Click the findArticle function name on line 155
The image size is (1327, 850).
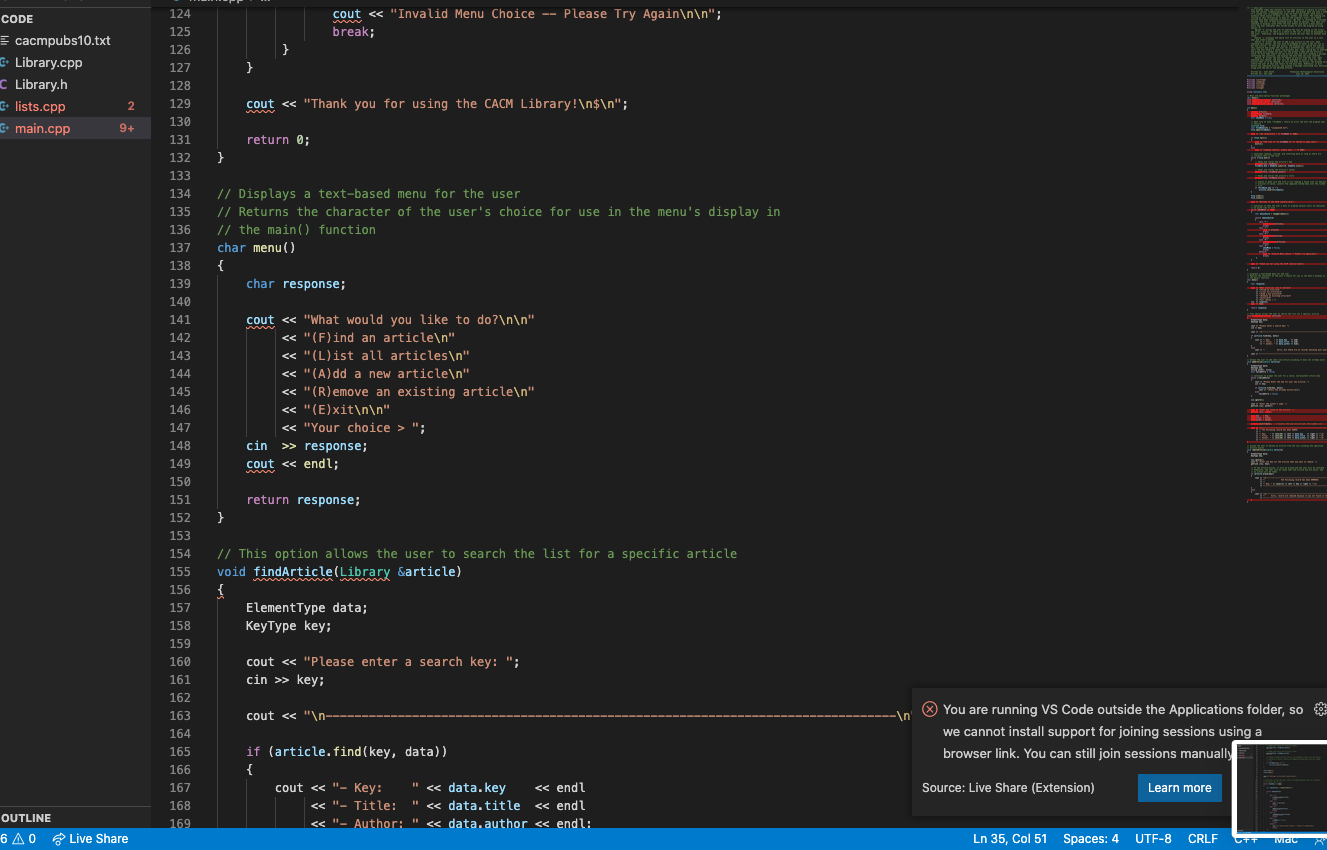tap(293, 572)
